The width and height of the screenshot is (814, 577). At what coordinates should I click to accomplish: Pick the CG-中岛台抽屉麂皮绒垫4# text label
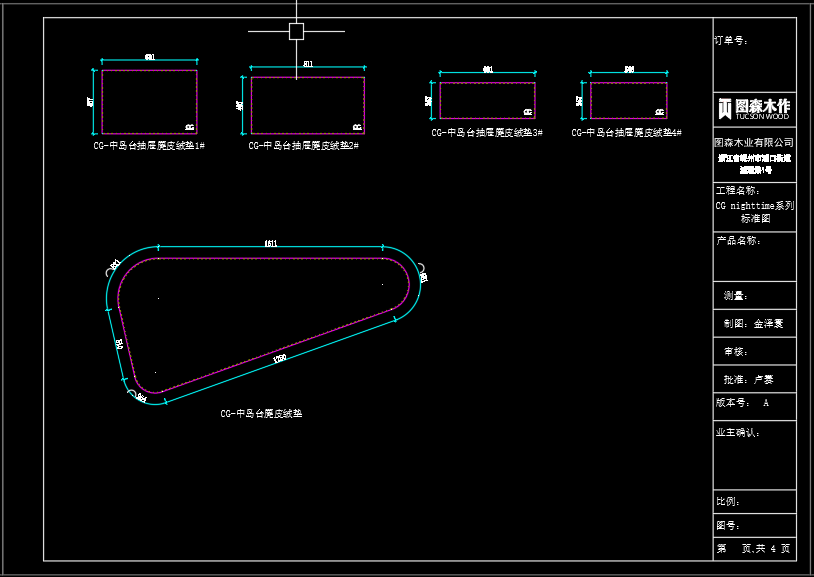click(626, 132)
